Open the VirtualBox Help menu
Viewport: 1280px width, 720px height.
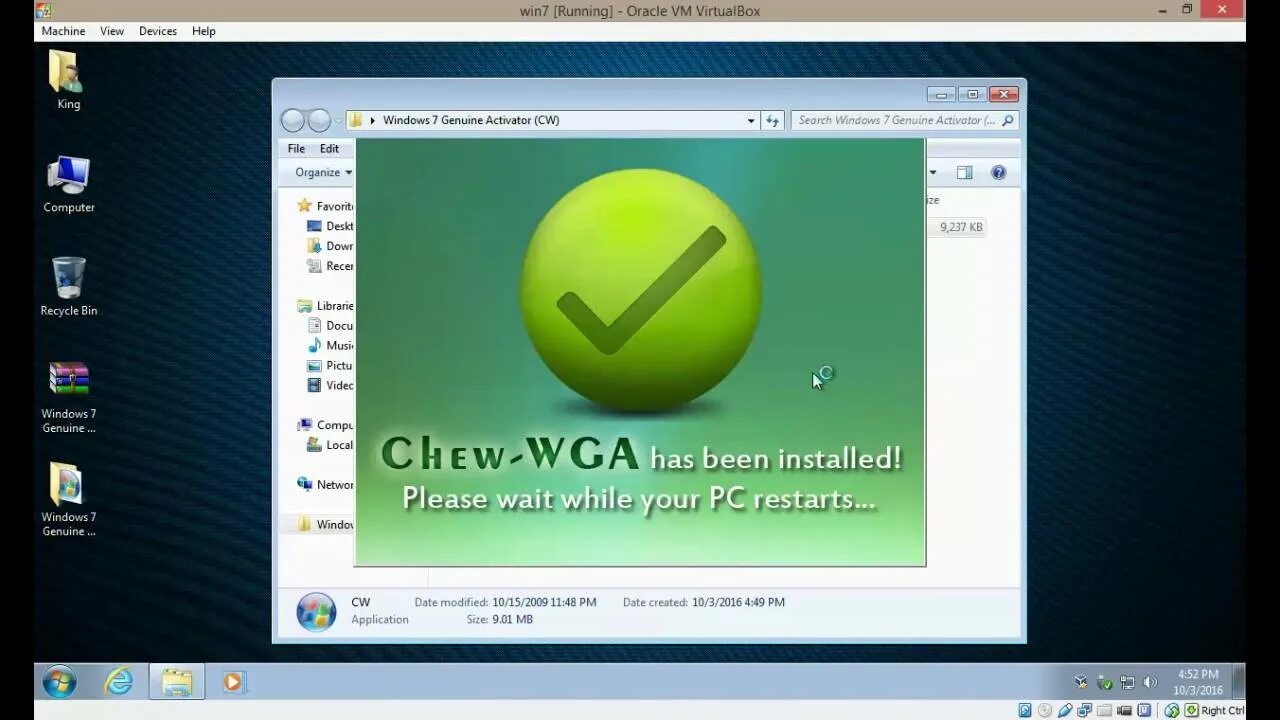pos(204,31)
